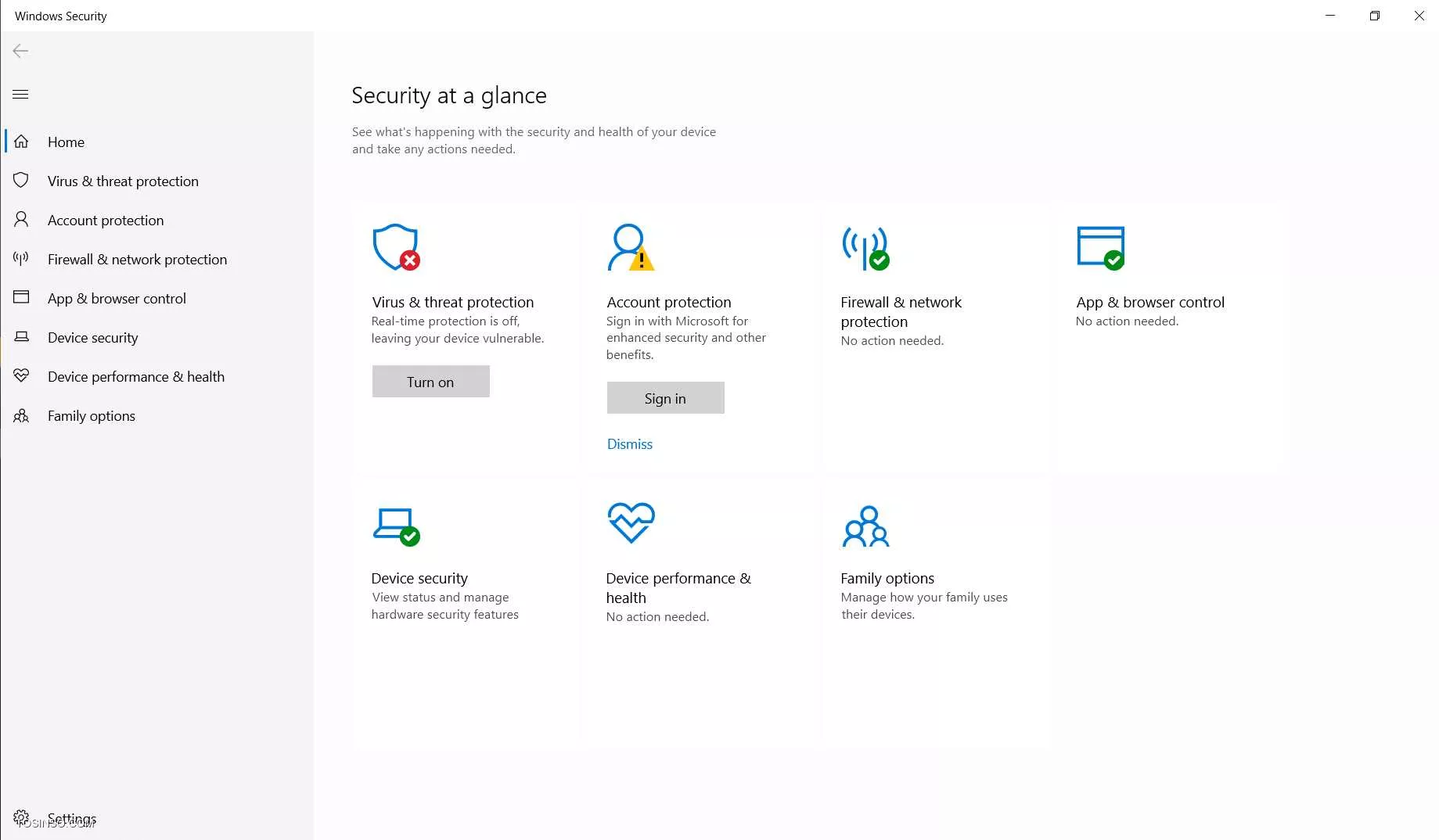
Task: Click 'Manage how your family uses their devices' text
Action: (924, 605)
